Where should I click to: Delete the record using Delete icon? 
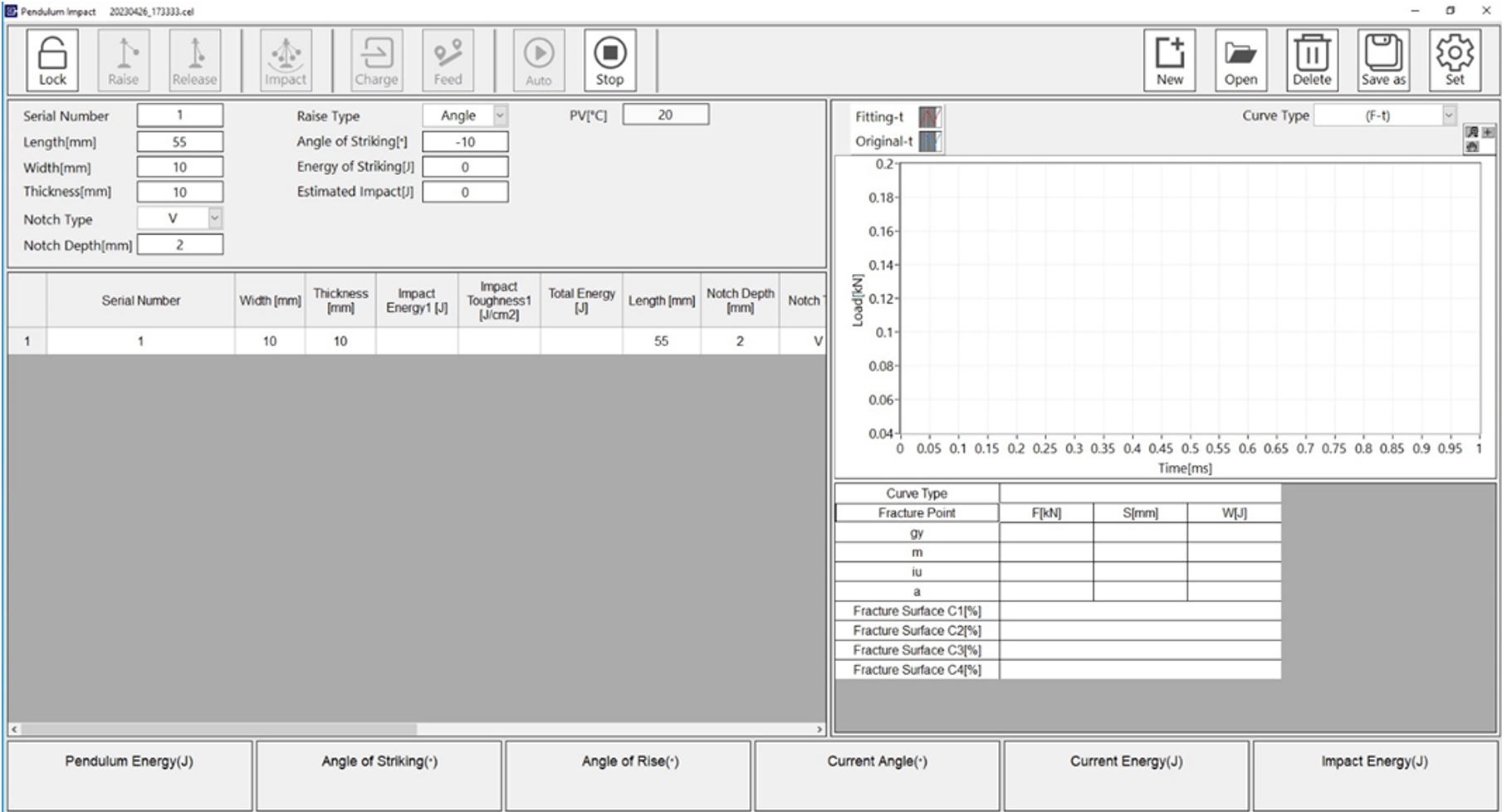pyautogui.click(x=1312, y=60)
